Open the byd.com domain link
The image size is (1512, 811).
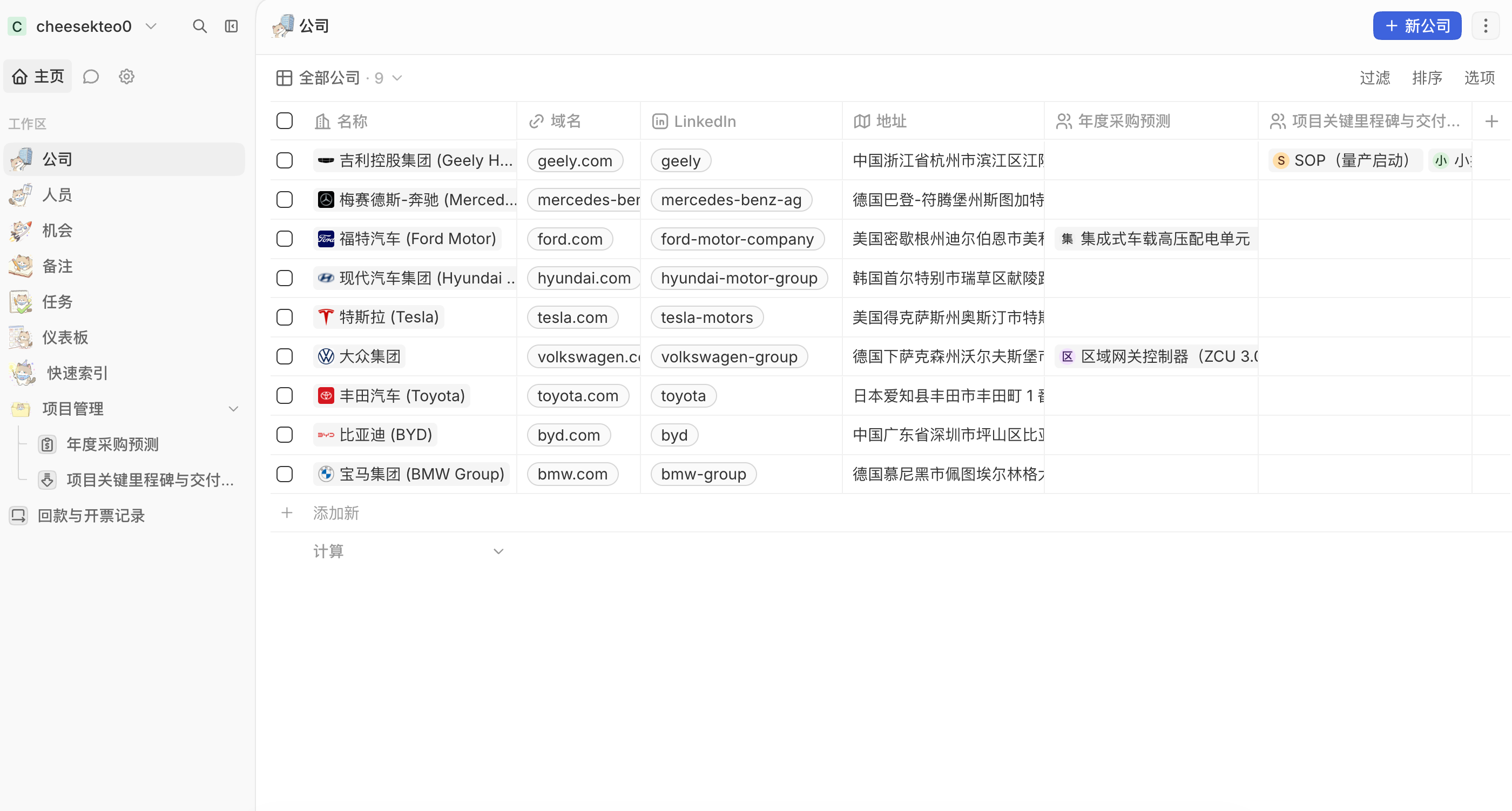(569, 435)
